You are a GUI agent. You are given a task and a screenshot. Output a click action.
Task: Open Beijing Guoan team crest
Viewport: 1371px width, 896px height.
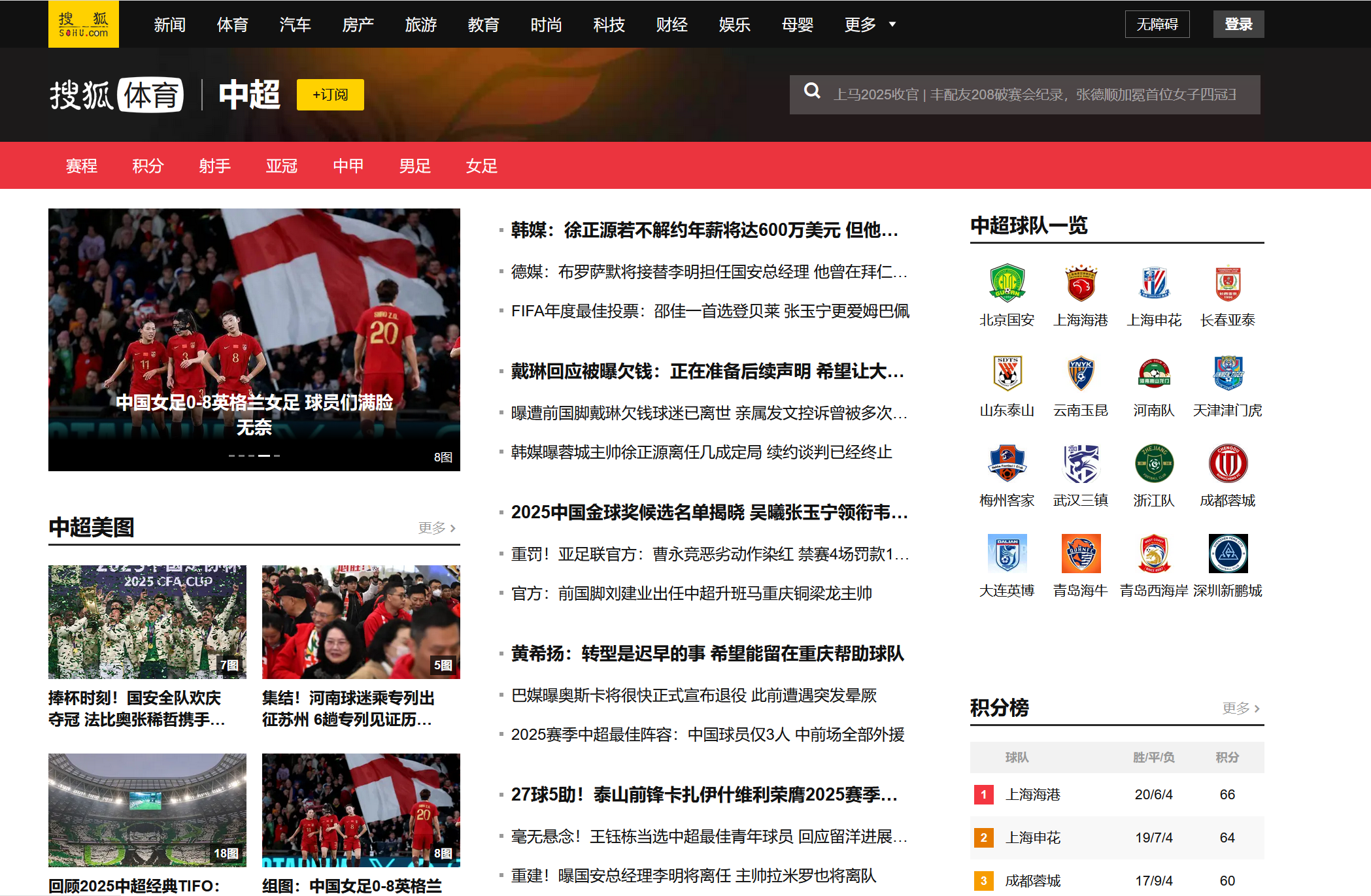1007,284
